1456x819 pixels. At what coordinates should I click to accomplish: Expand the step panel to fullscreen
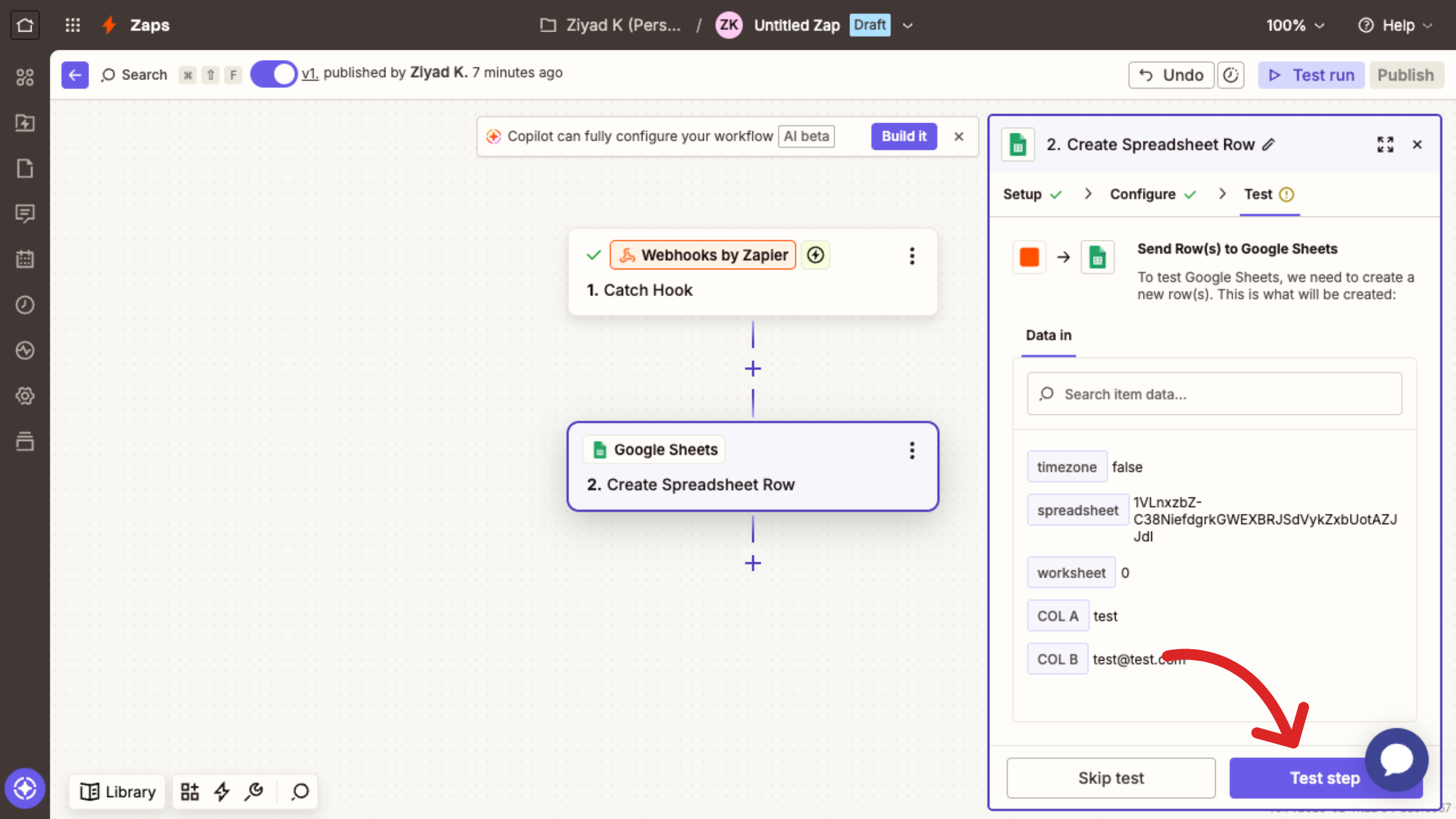point(1385,144)
